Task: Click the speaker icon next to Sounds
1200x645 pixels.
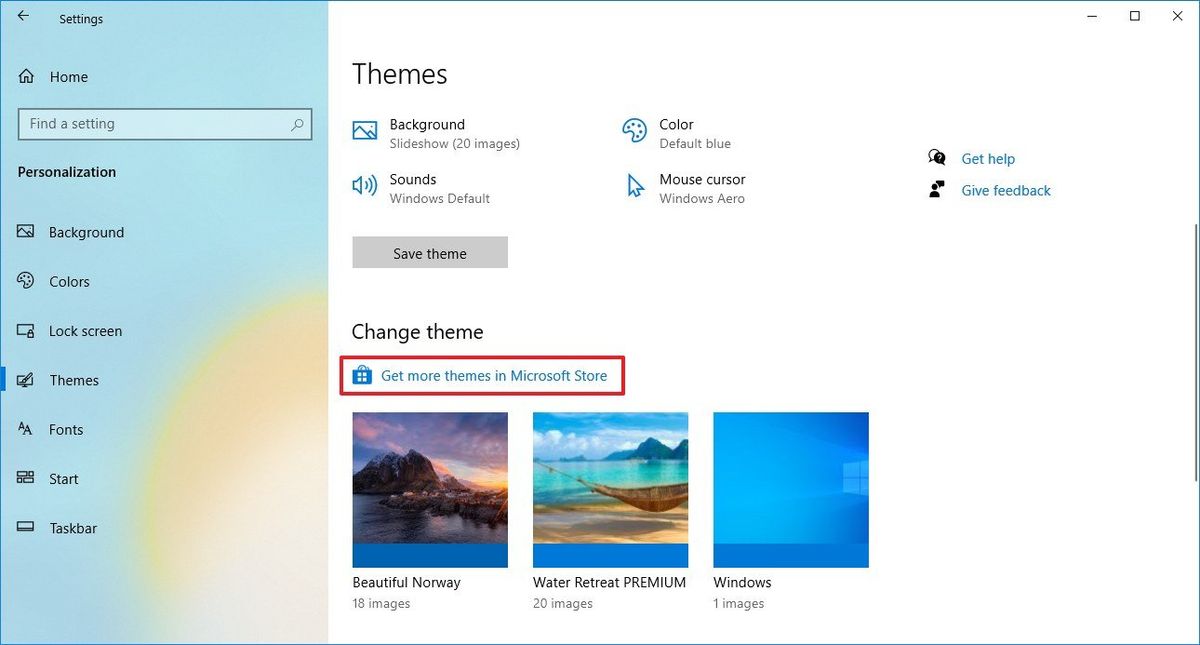Action: point(363,185)
